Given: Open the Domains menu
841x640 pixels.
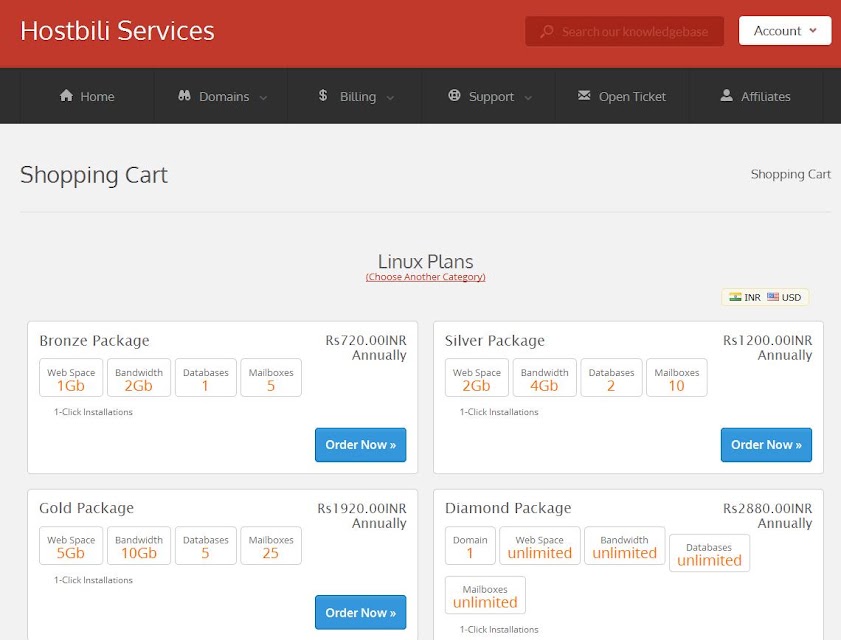Looking at the screenshot, I should (x=221, y=96).
